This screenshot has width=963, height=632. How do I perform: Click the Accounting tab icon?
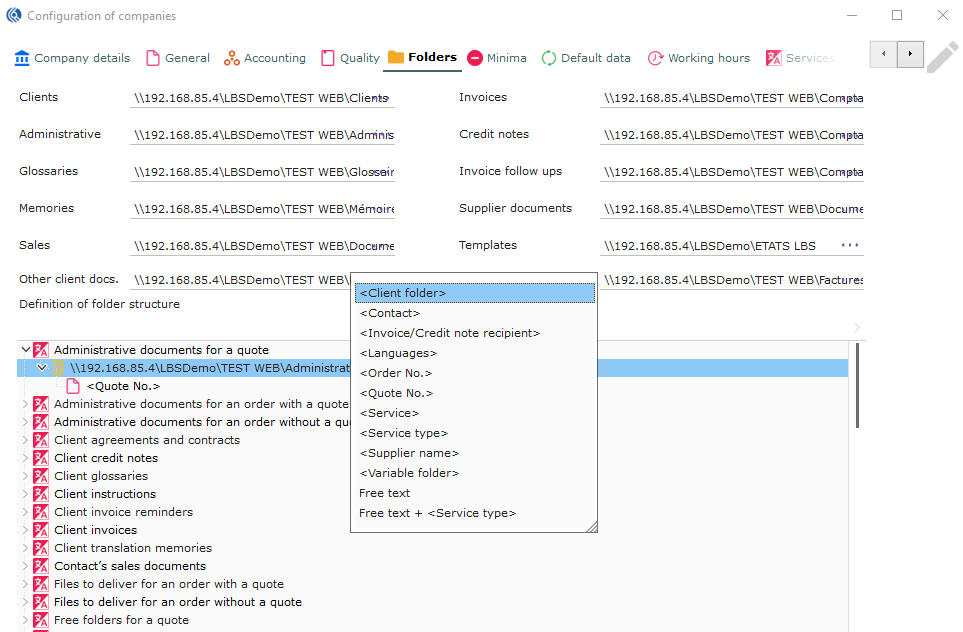coord(232,58)
